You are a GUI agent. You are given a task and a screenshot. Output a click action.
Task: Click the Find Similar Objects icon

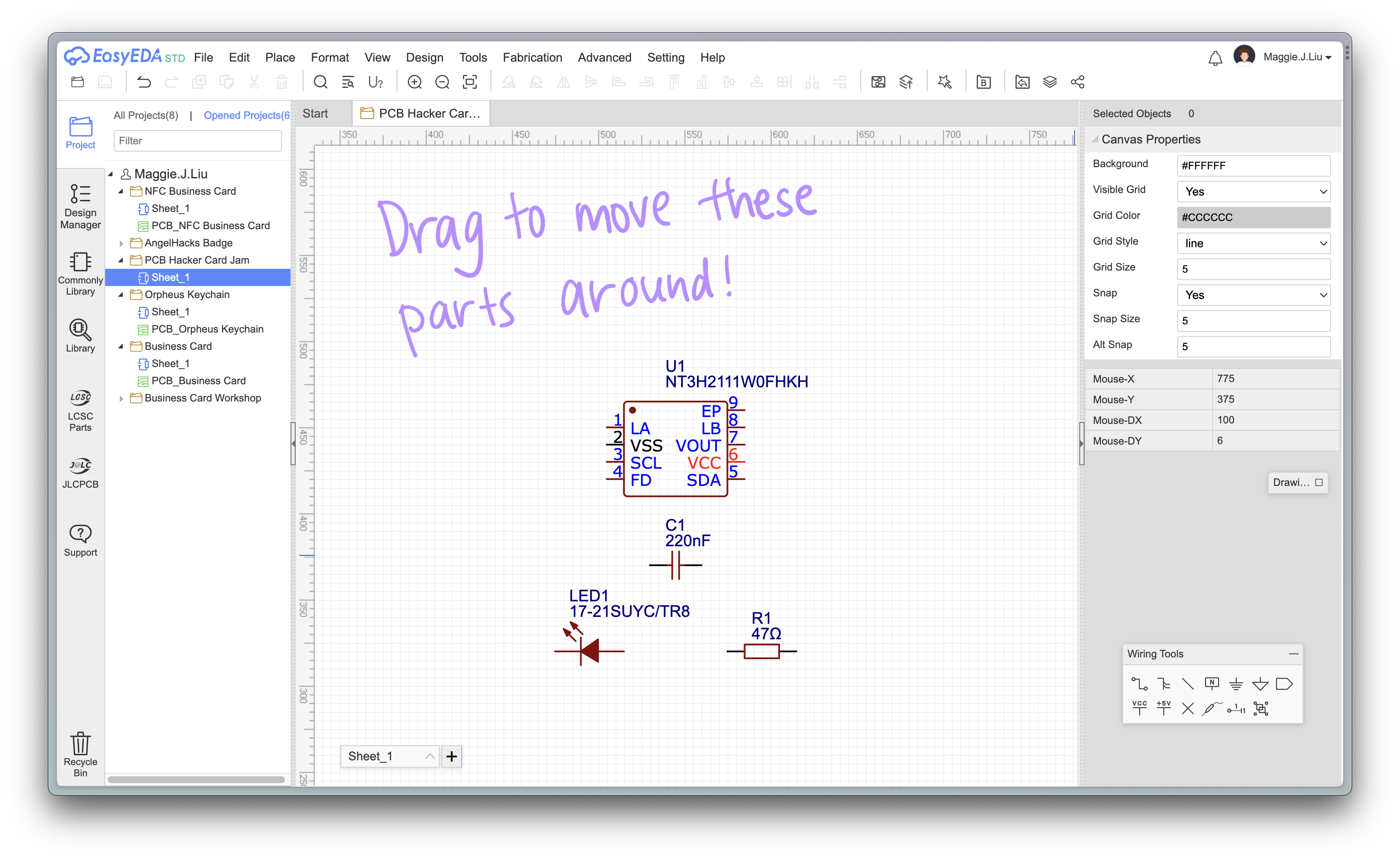(348, 82)
